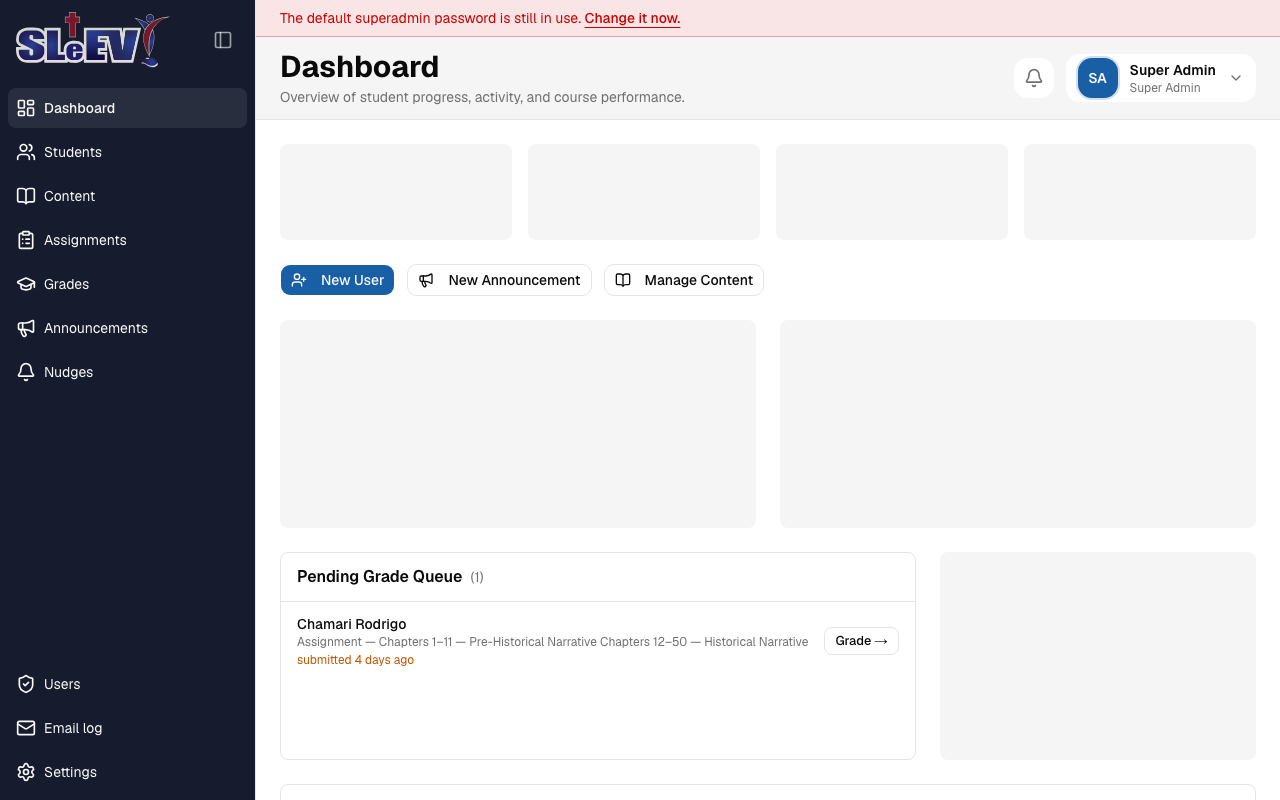Viewport: 1280px width, 800px height.
Task: Click Grade button for Chamari Rodrigo
Action: (861, 641)
